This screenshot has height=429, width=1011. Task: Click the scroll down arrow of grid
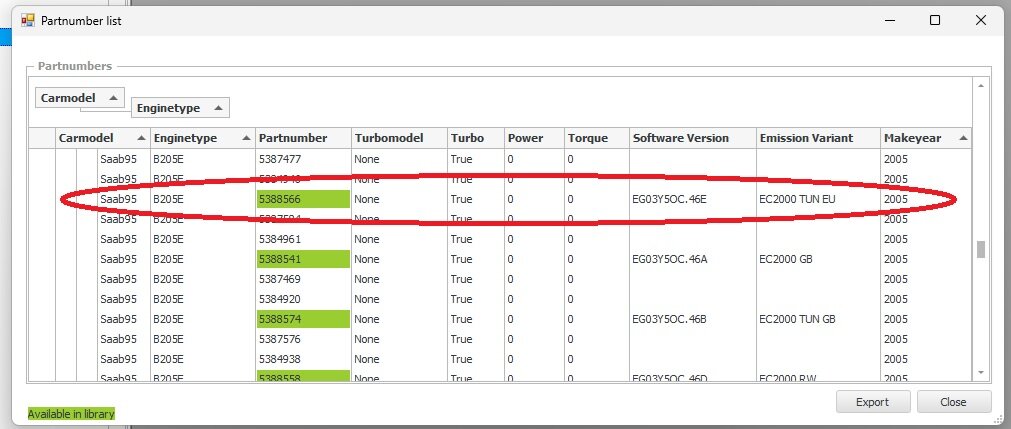click(980, 371)
